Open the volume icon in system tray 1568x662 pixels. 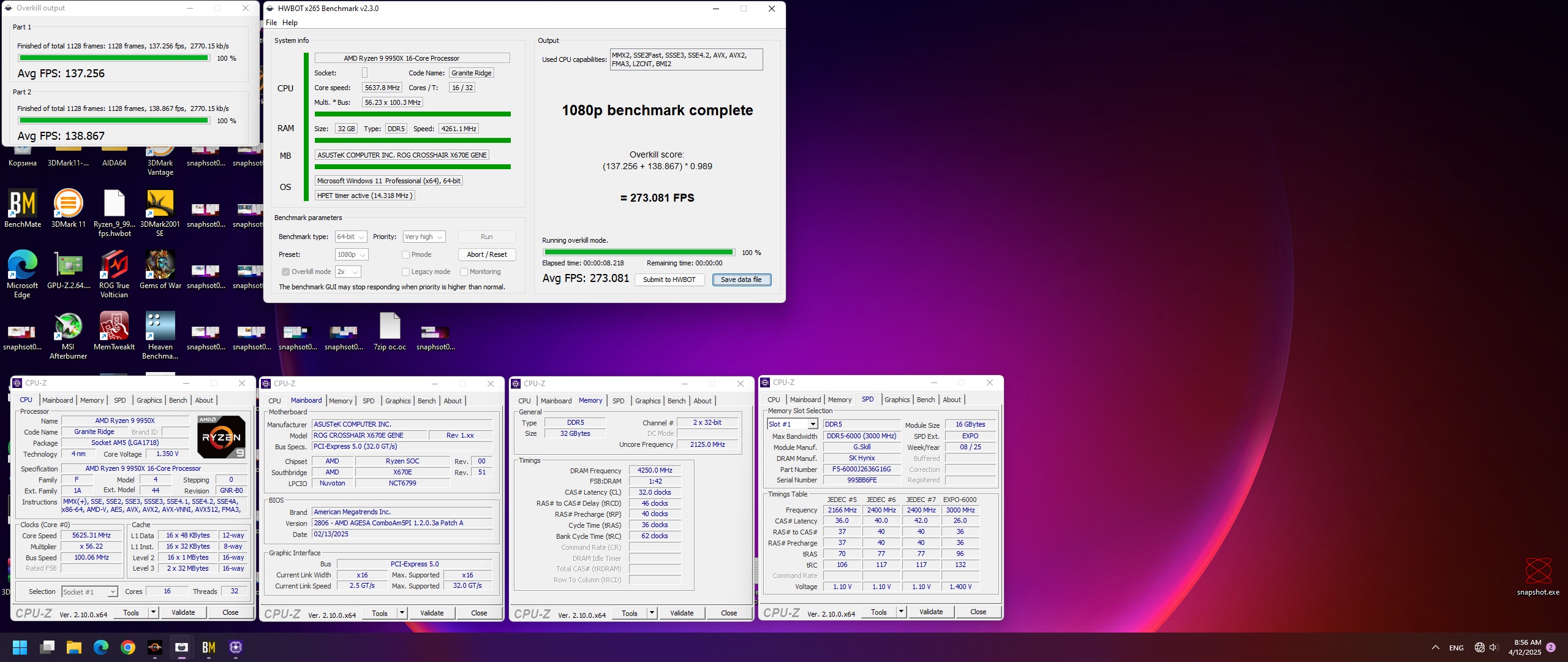pyautogui.click(x=1493, y=647)
